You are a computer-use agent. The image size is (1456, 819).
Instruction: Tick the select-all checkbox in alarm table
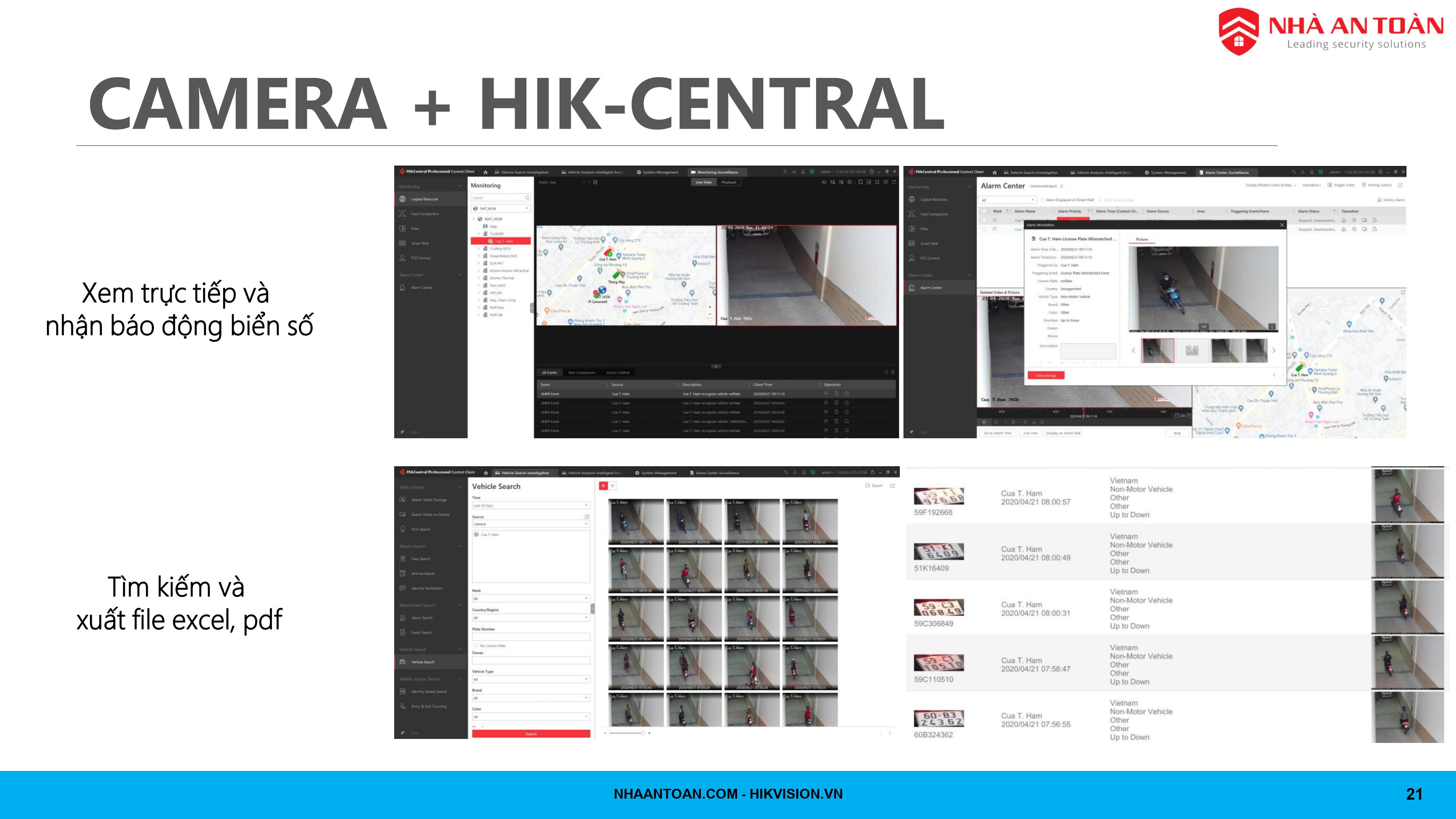984,211
